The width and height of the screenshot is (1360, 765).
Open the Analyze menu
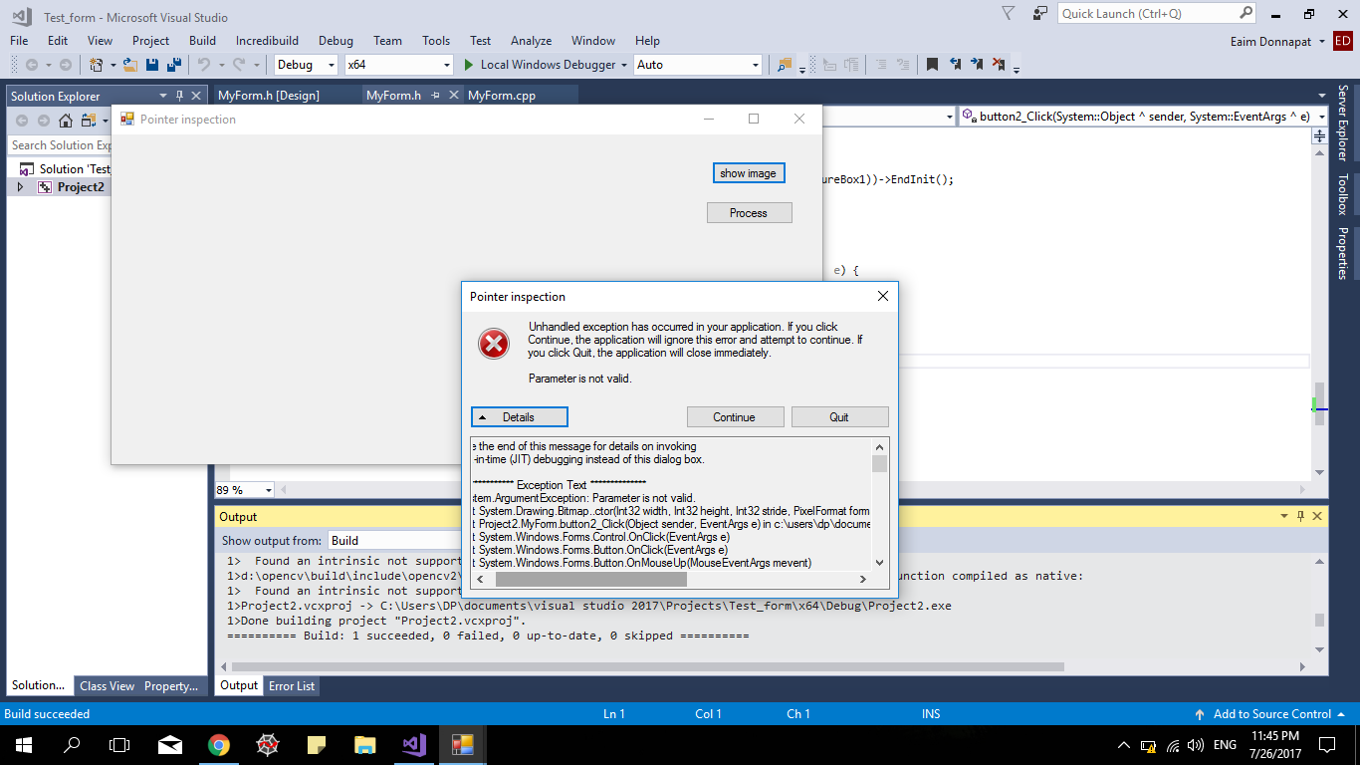[x=531, y=41]
